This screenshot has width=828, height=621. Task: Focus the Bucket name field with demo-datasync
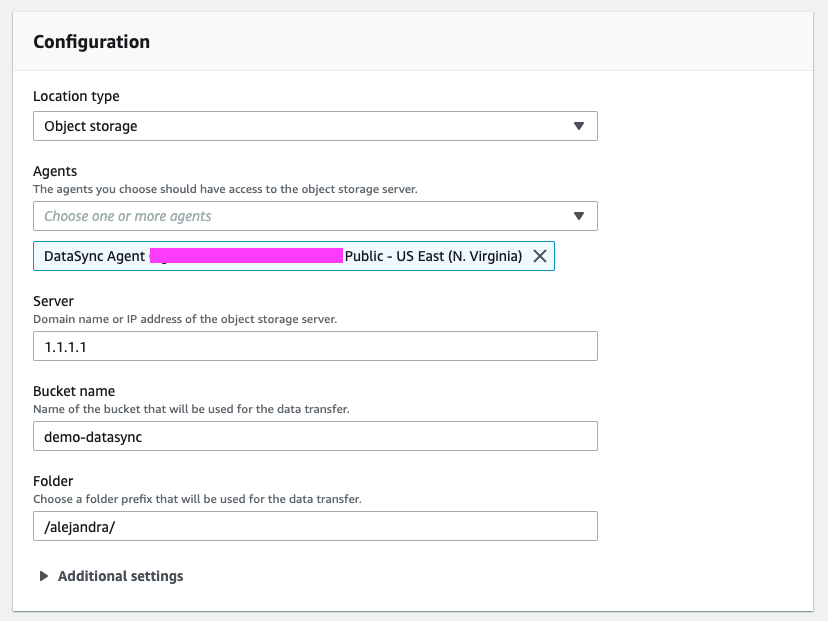[x=315, y=436]
